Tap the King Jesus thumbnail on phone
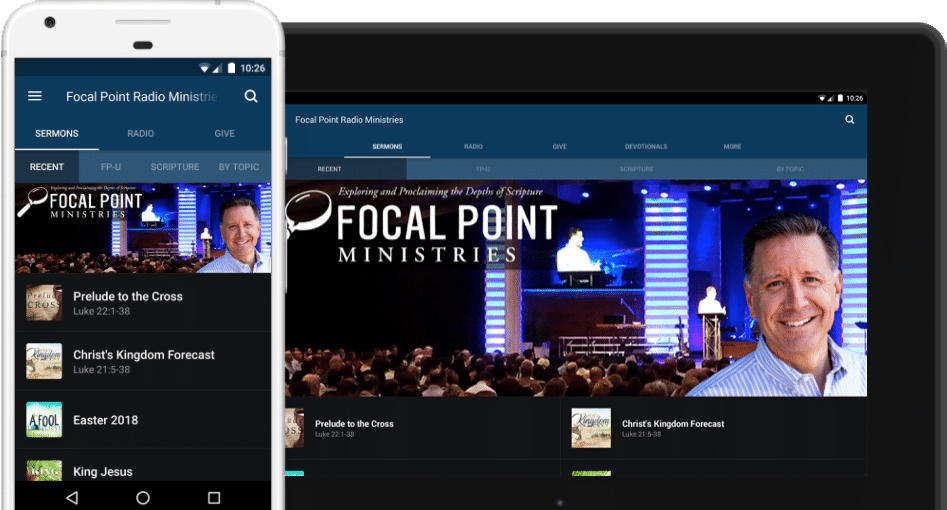Viewport: 947px width, 510px height. click(x=44, y=471)
